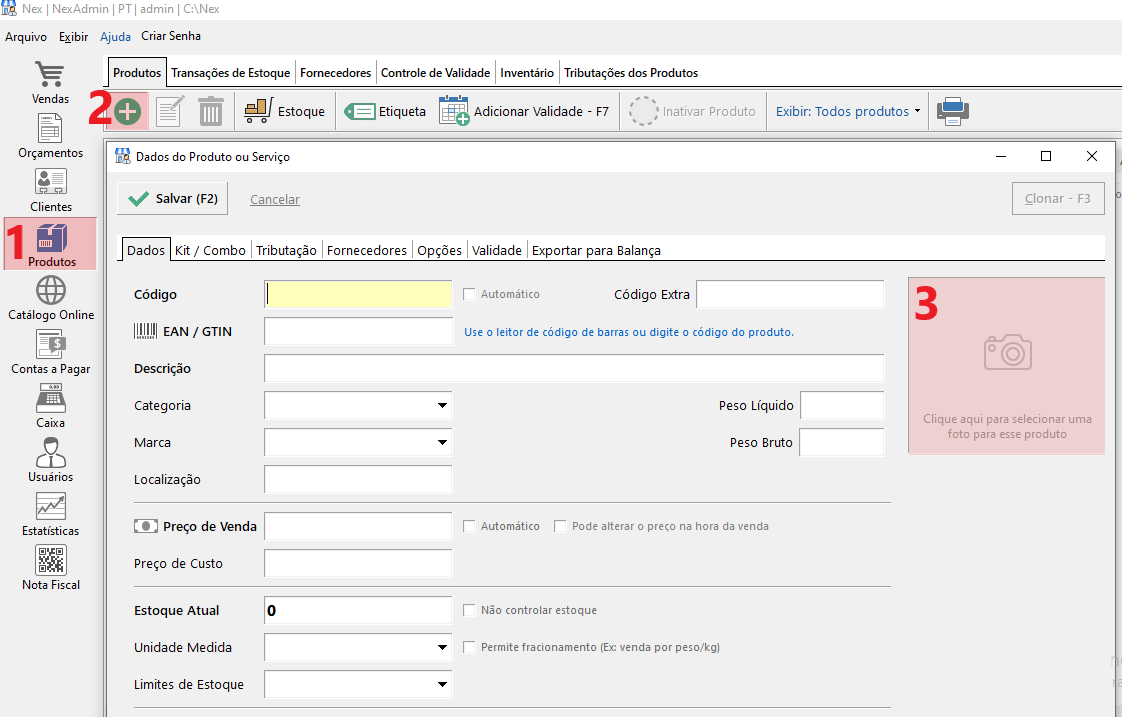This screenshot has width=1122, height=717.
Task: Click the product photo placeholder area
Action: 1006,366
